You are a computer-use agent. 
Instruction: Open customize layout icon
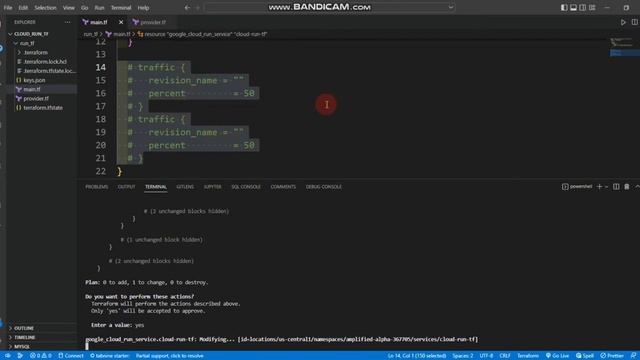coord(592,8)
